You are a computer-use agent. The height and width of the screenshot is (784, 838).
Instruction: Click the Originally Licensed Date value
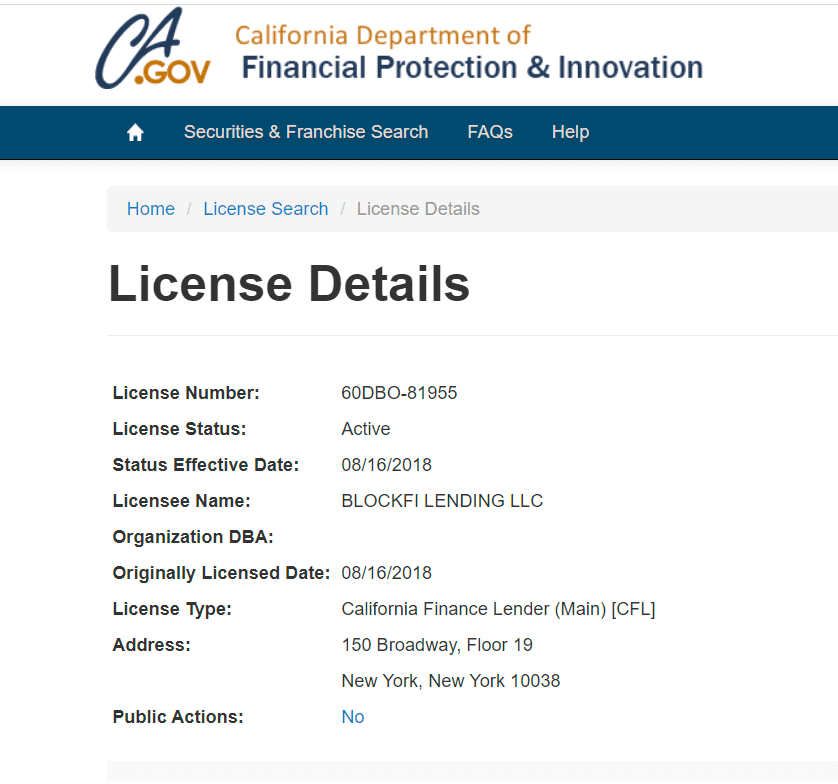386,573
